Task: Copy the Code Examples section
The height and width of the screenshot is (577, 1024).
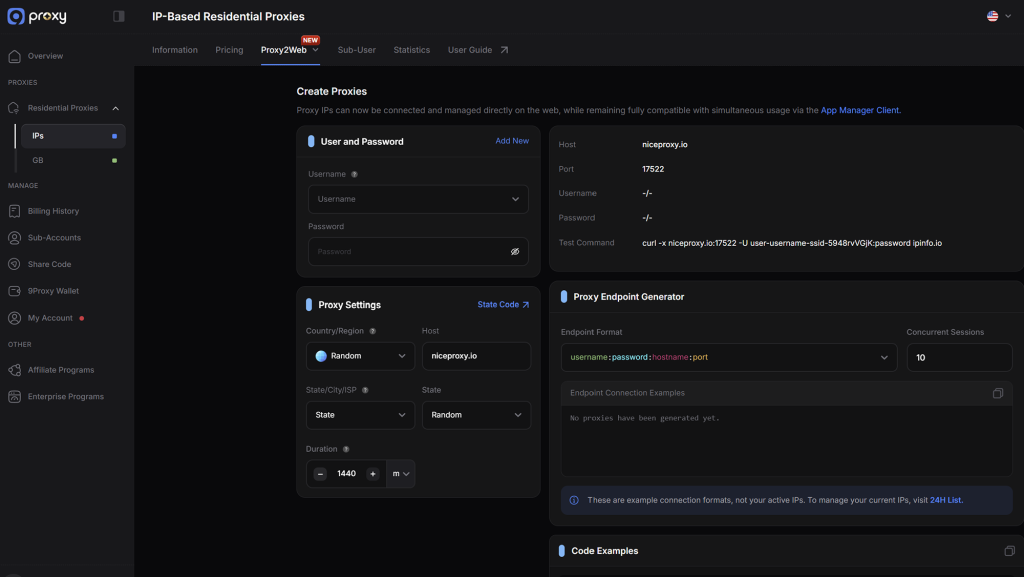Action: click(1009, 551)
